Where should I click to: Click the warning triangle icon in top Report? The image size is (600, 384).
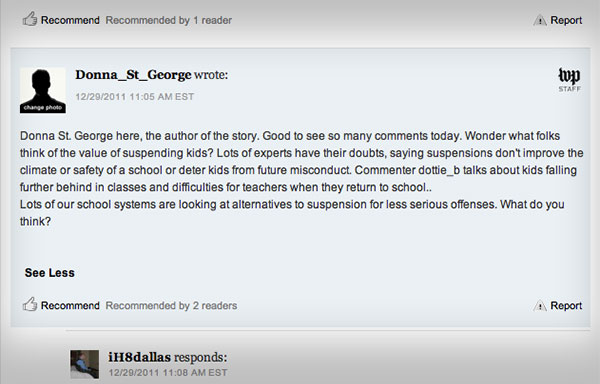[x=540, y=20]
